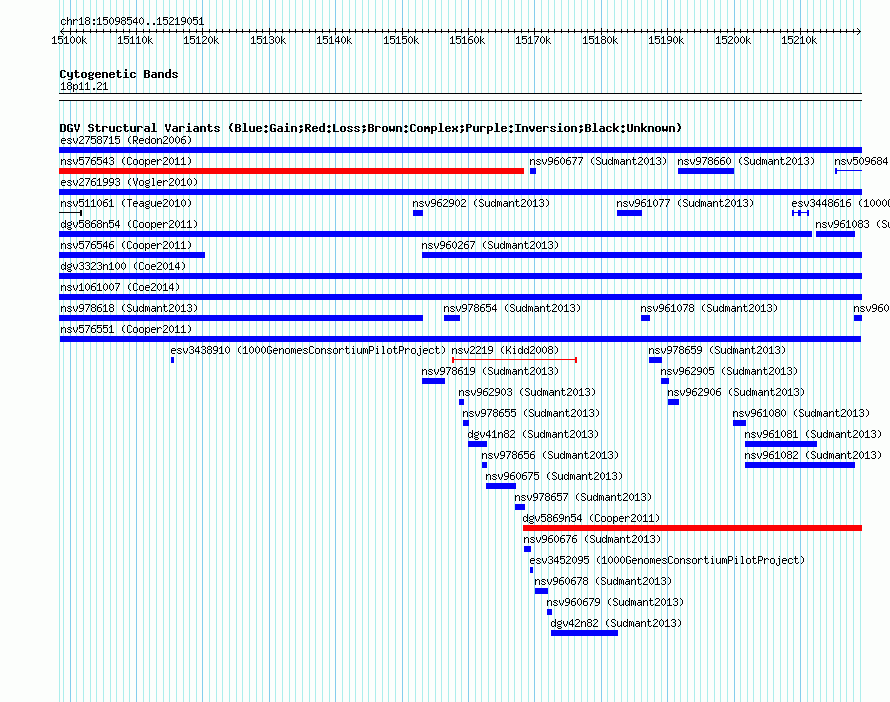Viewport: 890px width, 702px height.
Task: Select the nsv509684 variant label
Action: pos(860,161)
